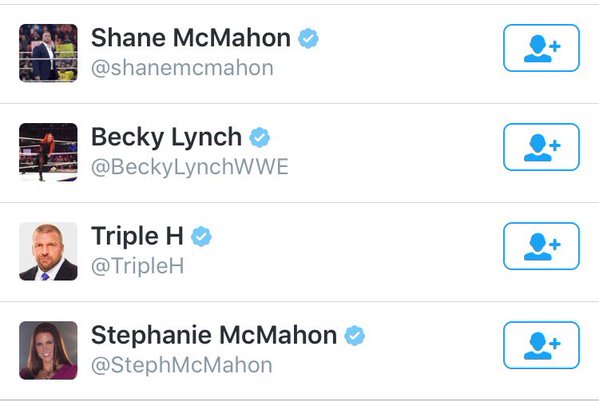Tap the verified badge next to Triple H
The width and height of the screenshot is (599, 402).
(x=201, y=236)
